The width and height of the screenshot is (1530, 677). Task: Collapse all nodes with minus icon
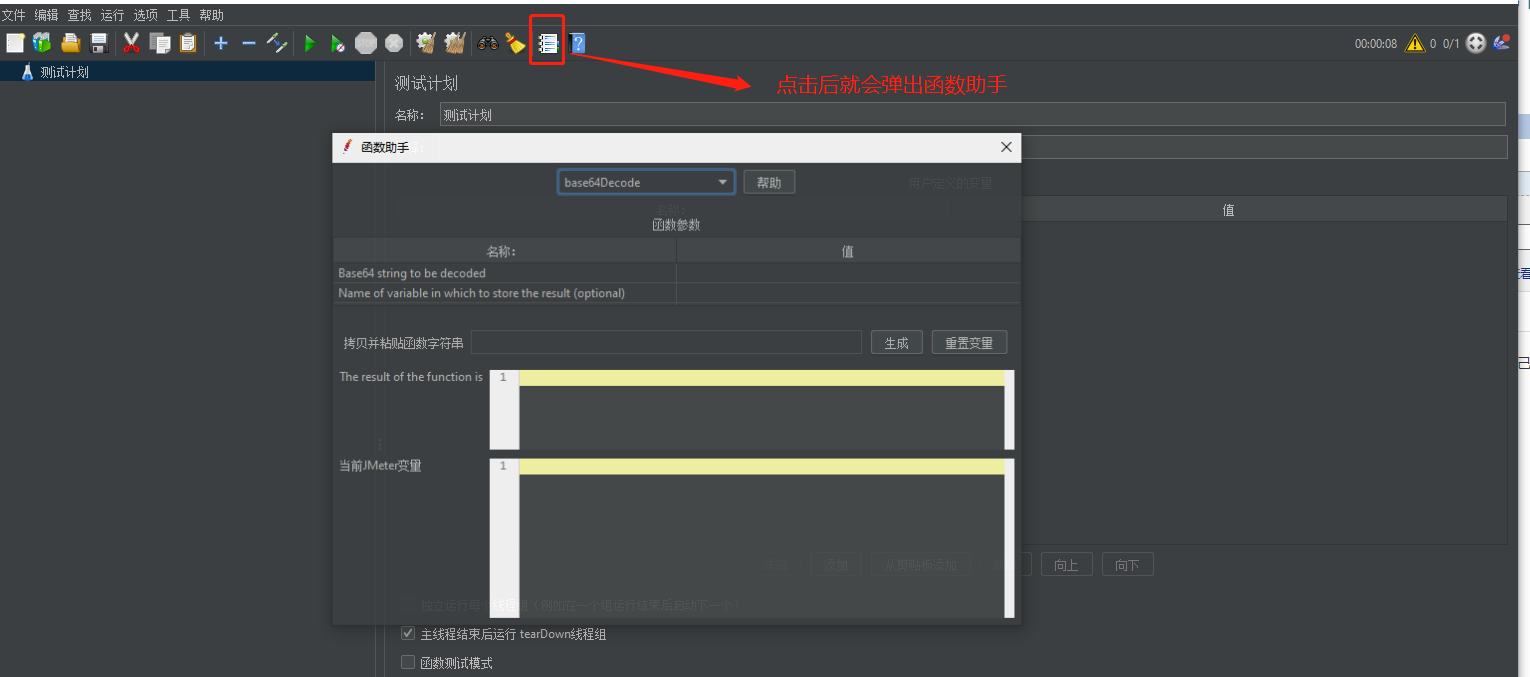(x=249, y=43)
